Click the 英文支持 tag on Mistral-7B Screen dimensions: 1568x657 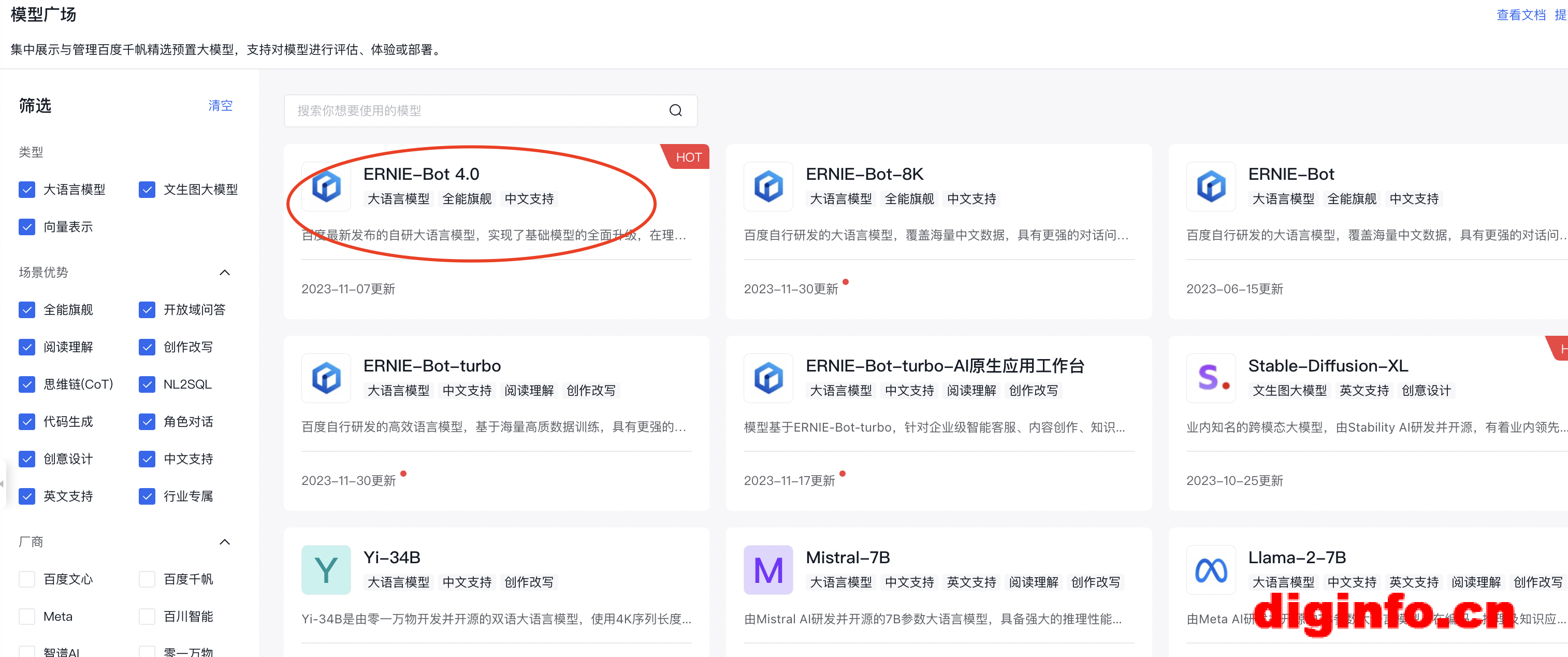971,582
